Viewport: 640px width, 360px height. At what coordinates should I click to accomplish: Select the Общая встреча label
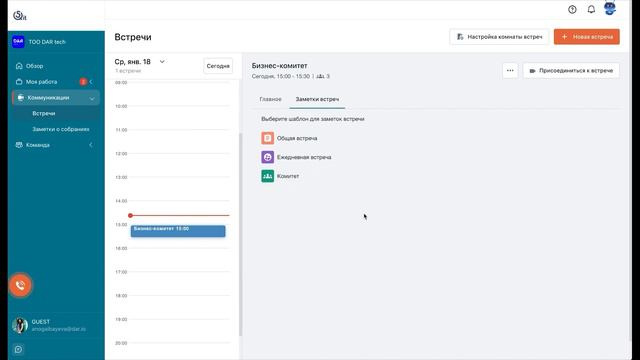(x=297, y=138)
